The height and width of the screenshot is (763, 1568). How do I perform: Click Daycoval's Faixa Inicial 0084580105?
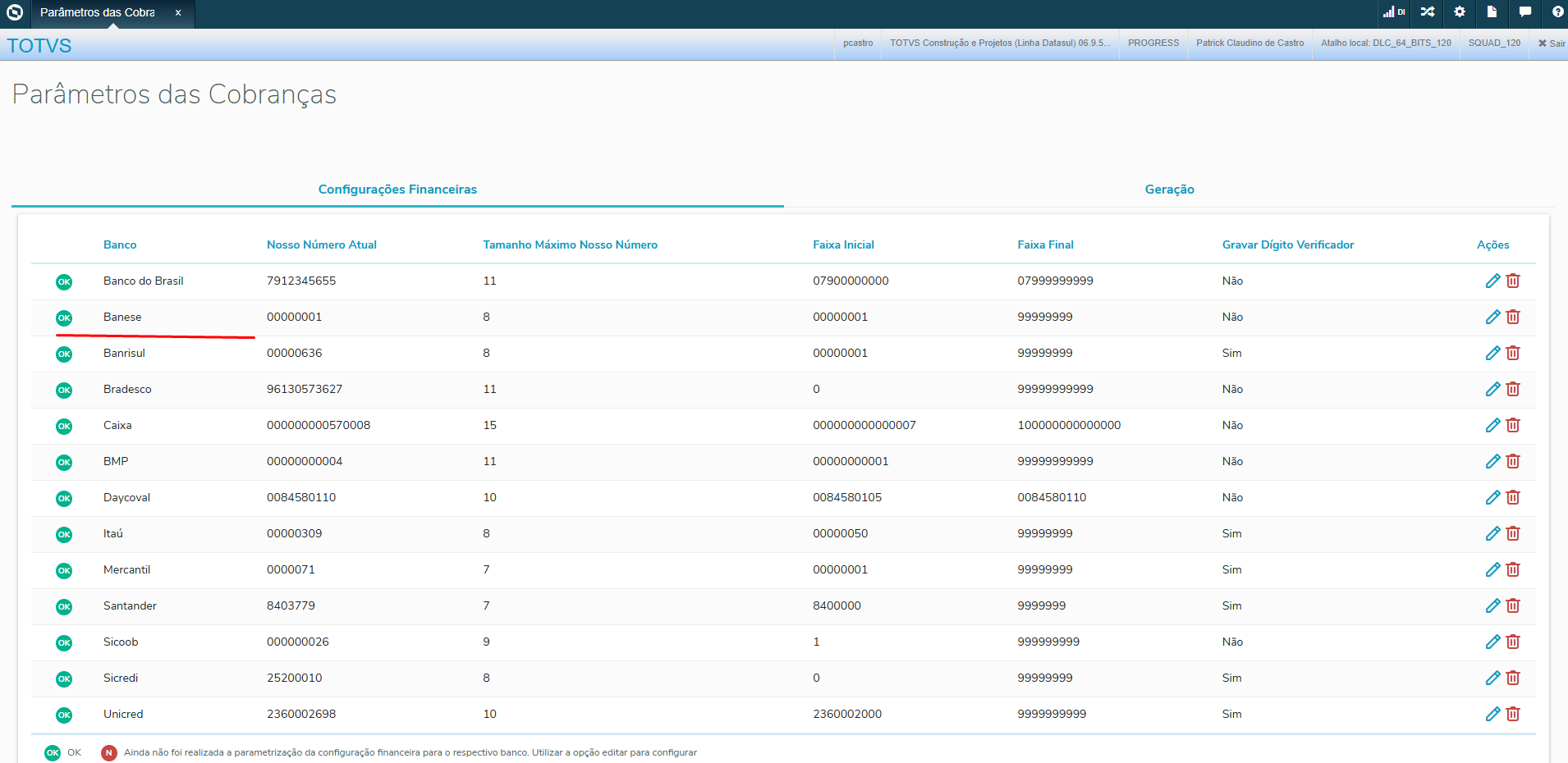(847, 497)
